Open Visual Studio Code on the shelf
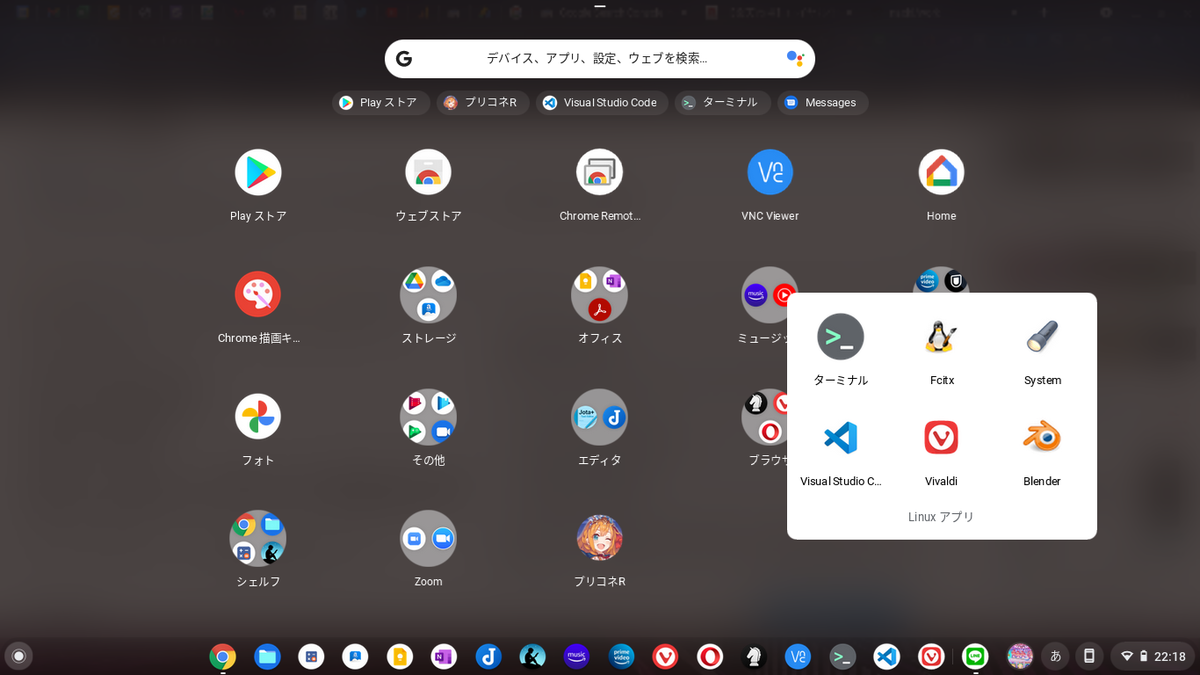 pyautogui.click(x=887, y=656)
